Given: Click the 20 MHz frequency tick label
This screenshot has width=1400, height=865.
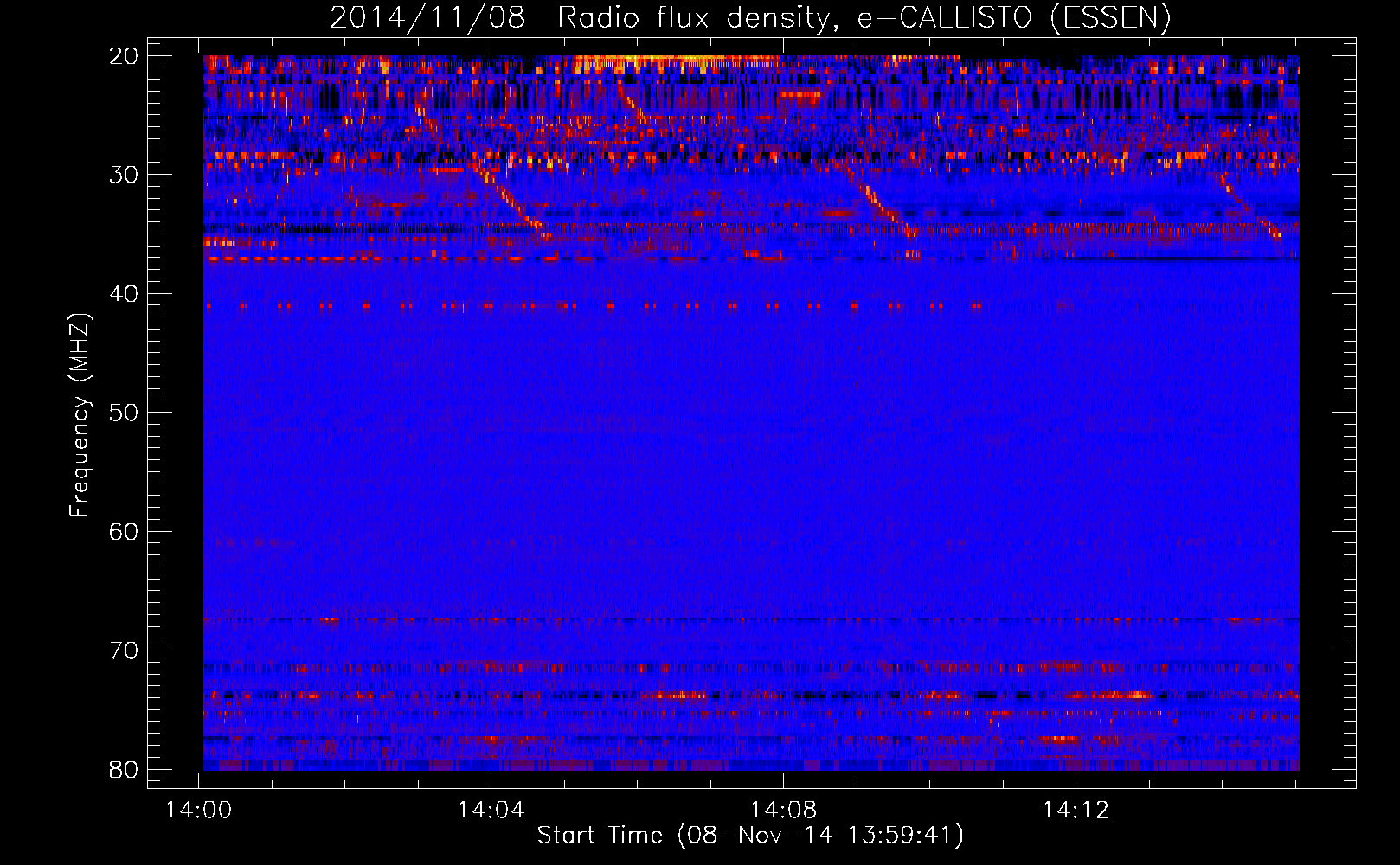Looking at the screenshot, I should [125, 56].
